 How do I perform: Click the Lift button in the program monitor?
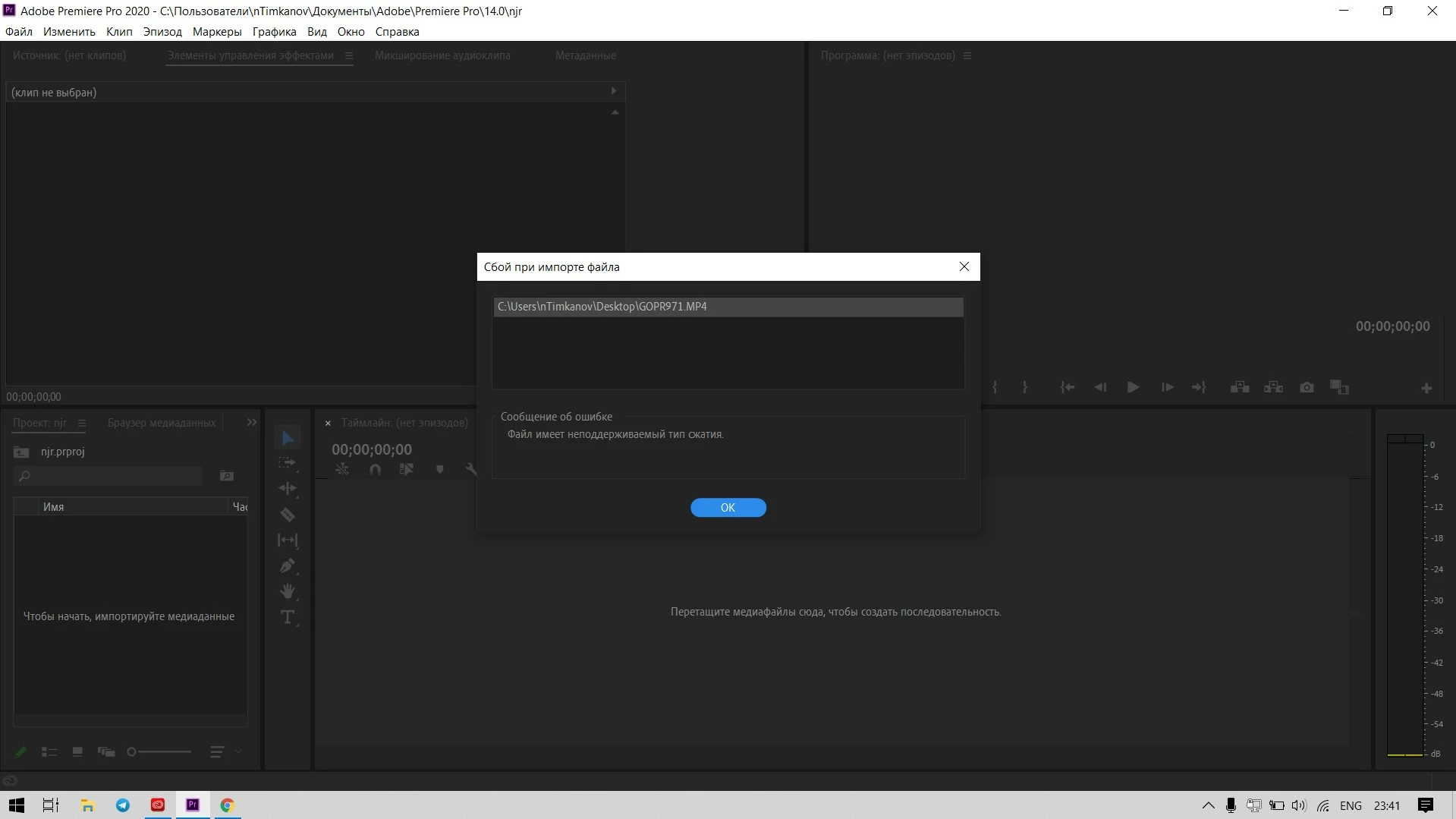1240,388
